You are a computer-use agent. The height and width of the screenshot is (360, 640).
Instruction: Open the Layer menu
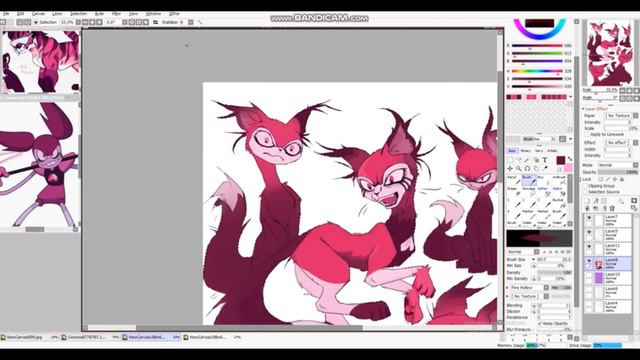[57, 14]
